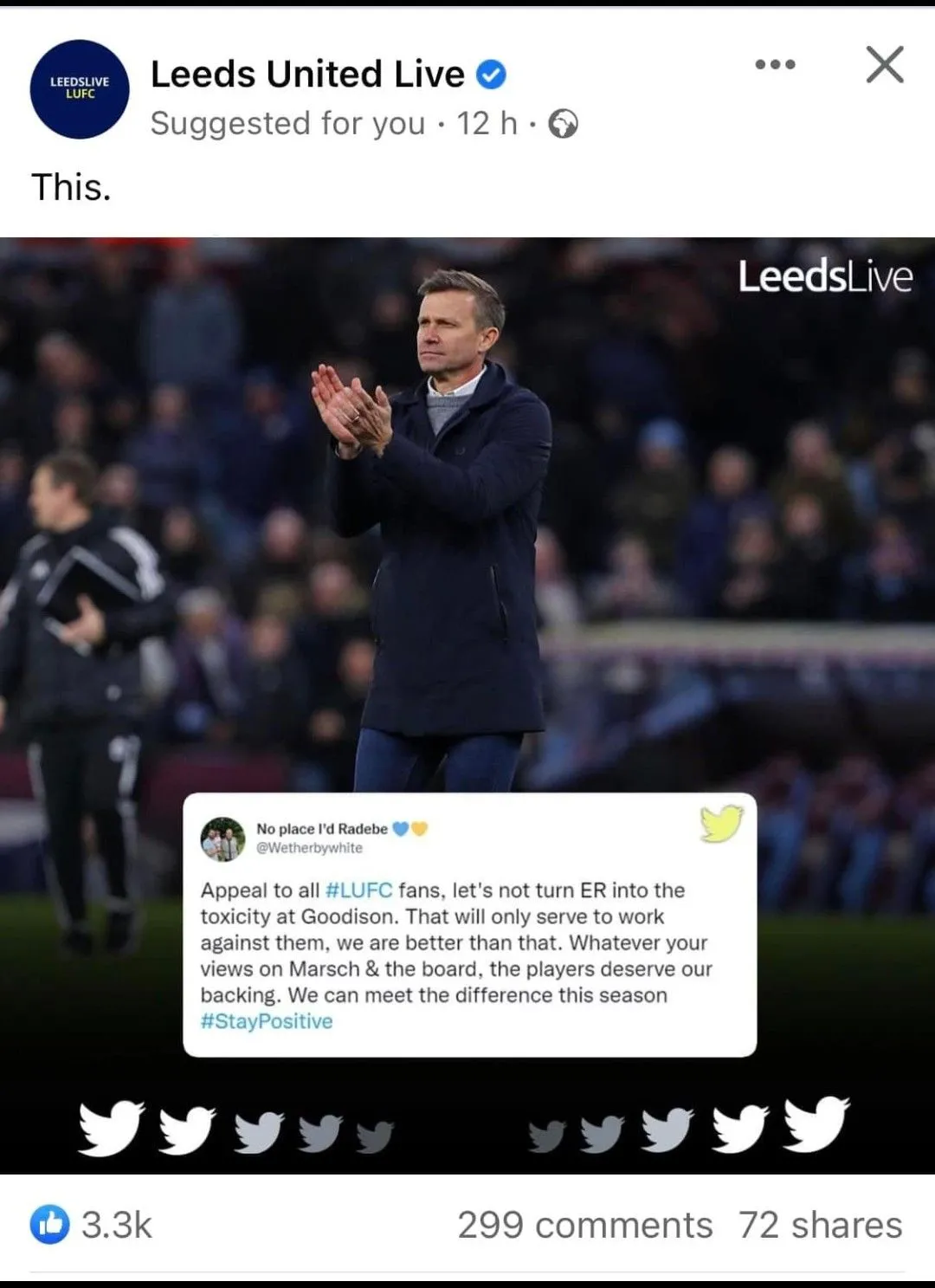Open the 299 comments link
Viewport: 935px width, 1288px height.
pos(585,1225)
